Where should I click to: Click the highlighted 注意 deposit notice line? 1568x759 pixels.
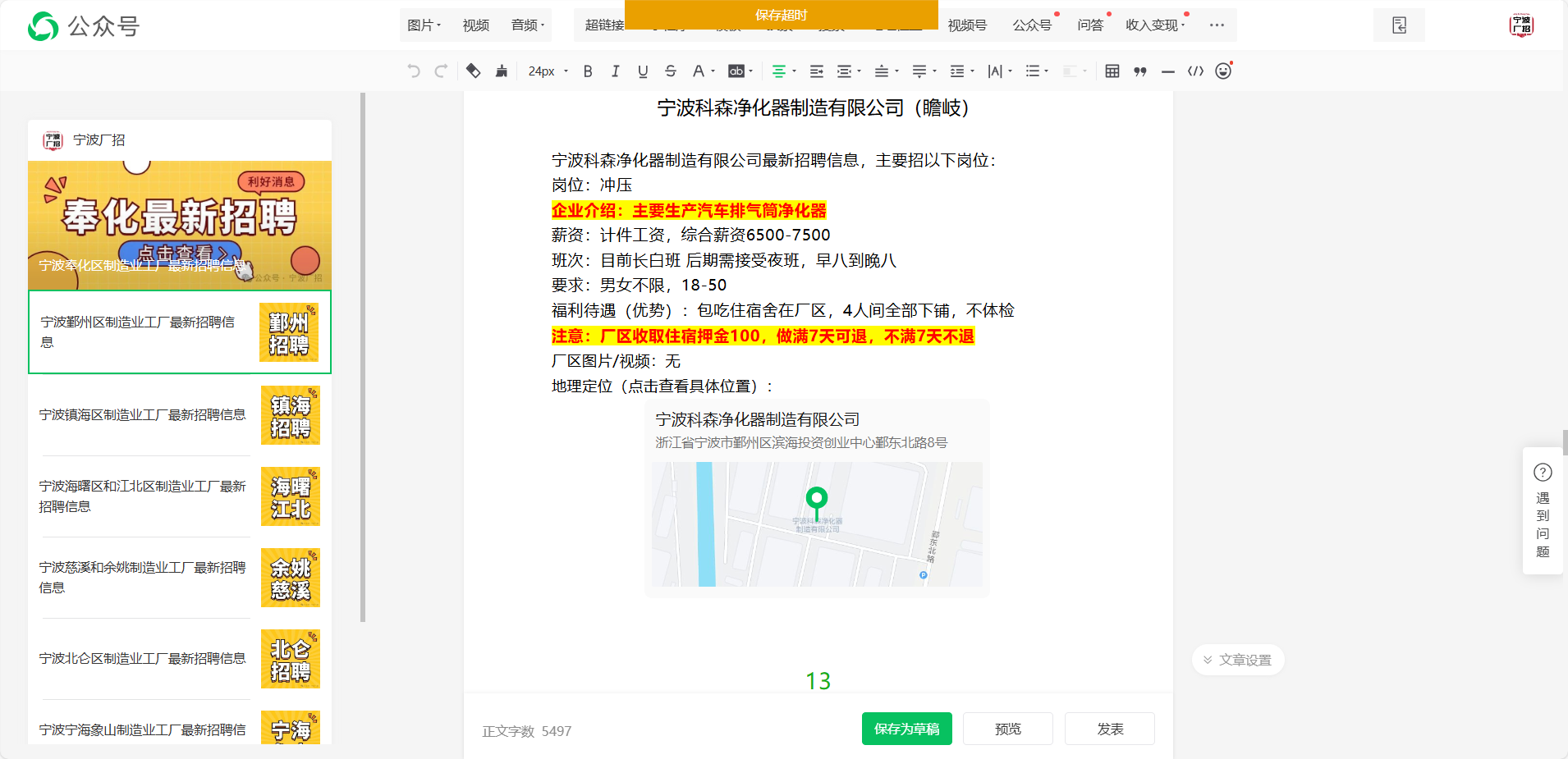click(x=763, y=336)
